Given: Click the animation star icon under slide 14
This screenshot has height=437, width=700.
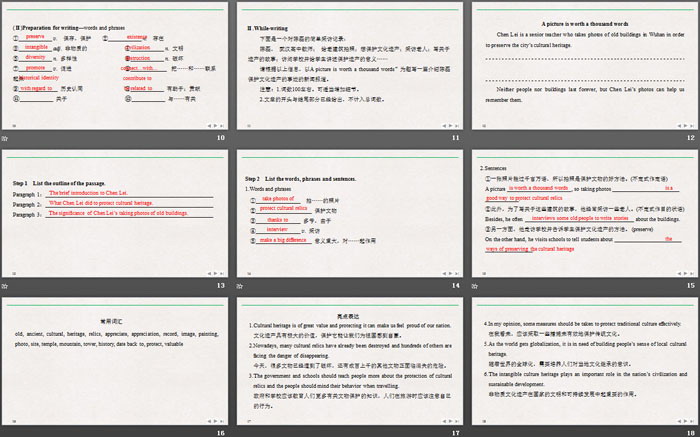Looking at the screenshot, I should pos(240,285).
